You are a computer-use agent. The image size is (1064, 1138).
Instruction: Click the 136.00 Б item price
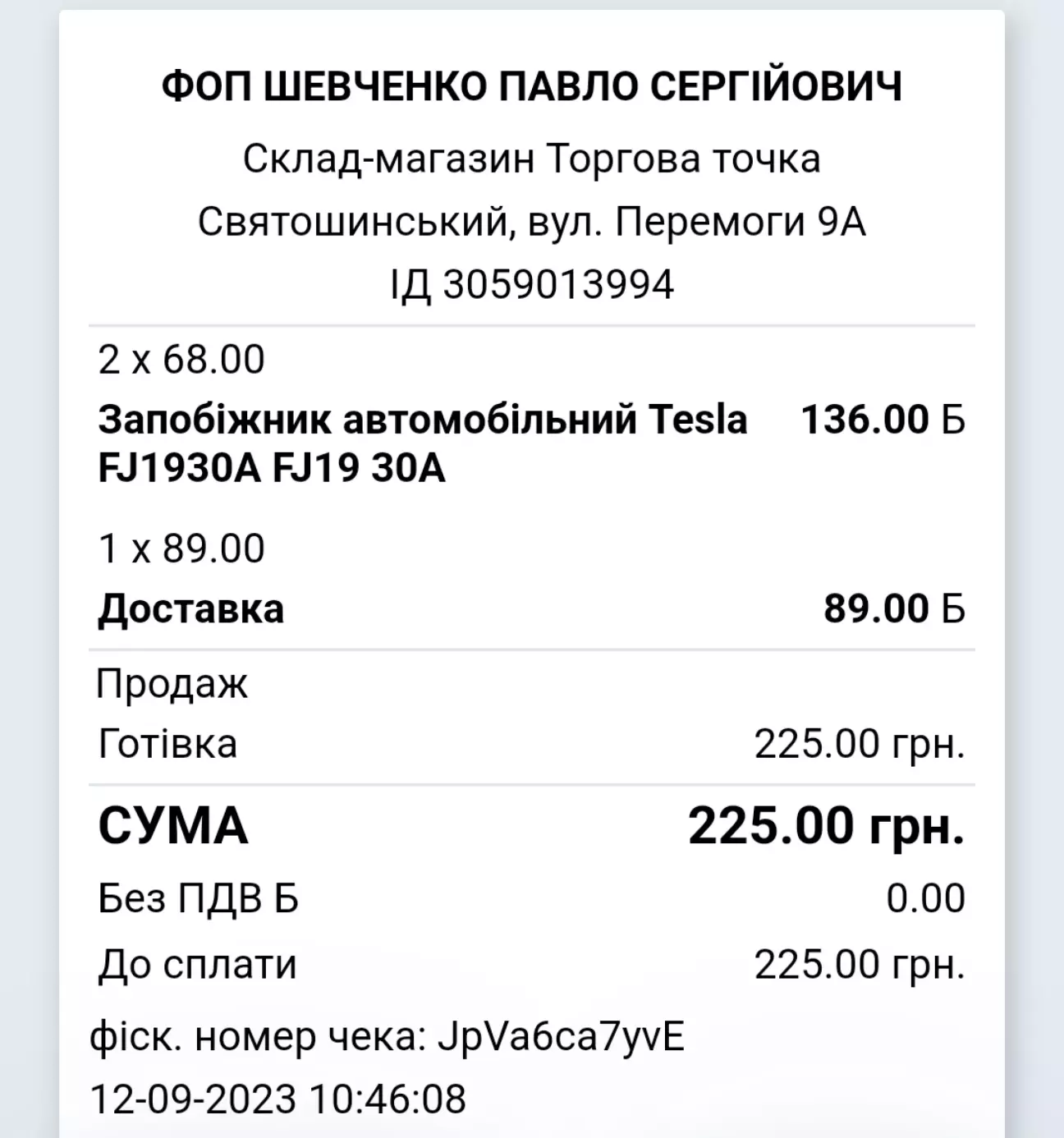click(x=883, y=420)
